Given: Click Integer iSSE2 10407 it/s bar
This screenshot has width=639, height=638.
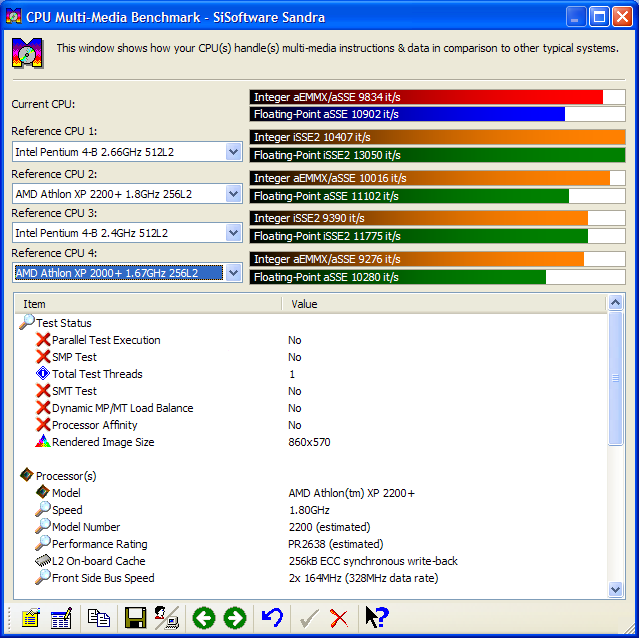Looking at the screenshot, I should coord(437,137).
